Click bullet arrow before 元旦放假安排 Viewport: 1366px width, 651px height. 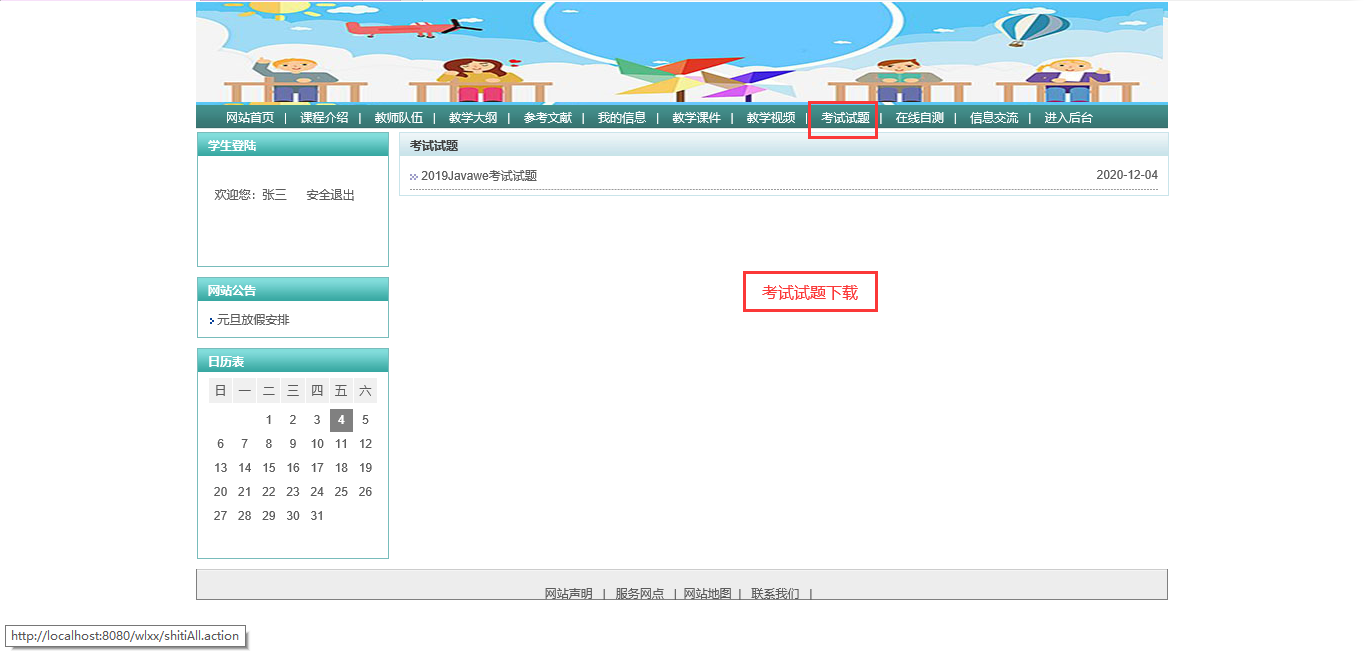point(212,321)
